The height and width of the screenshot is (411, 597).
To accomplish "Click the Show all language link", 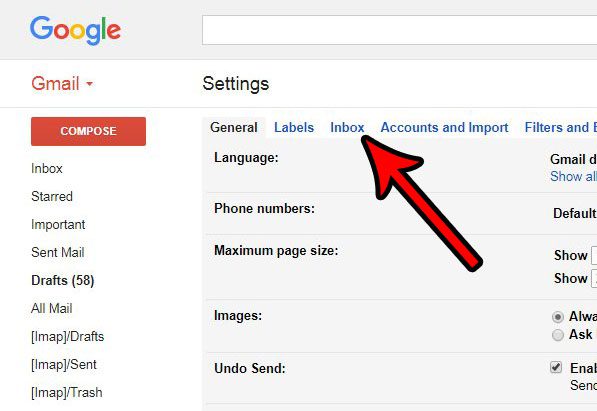I will click(x=573, y=176).
